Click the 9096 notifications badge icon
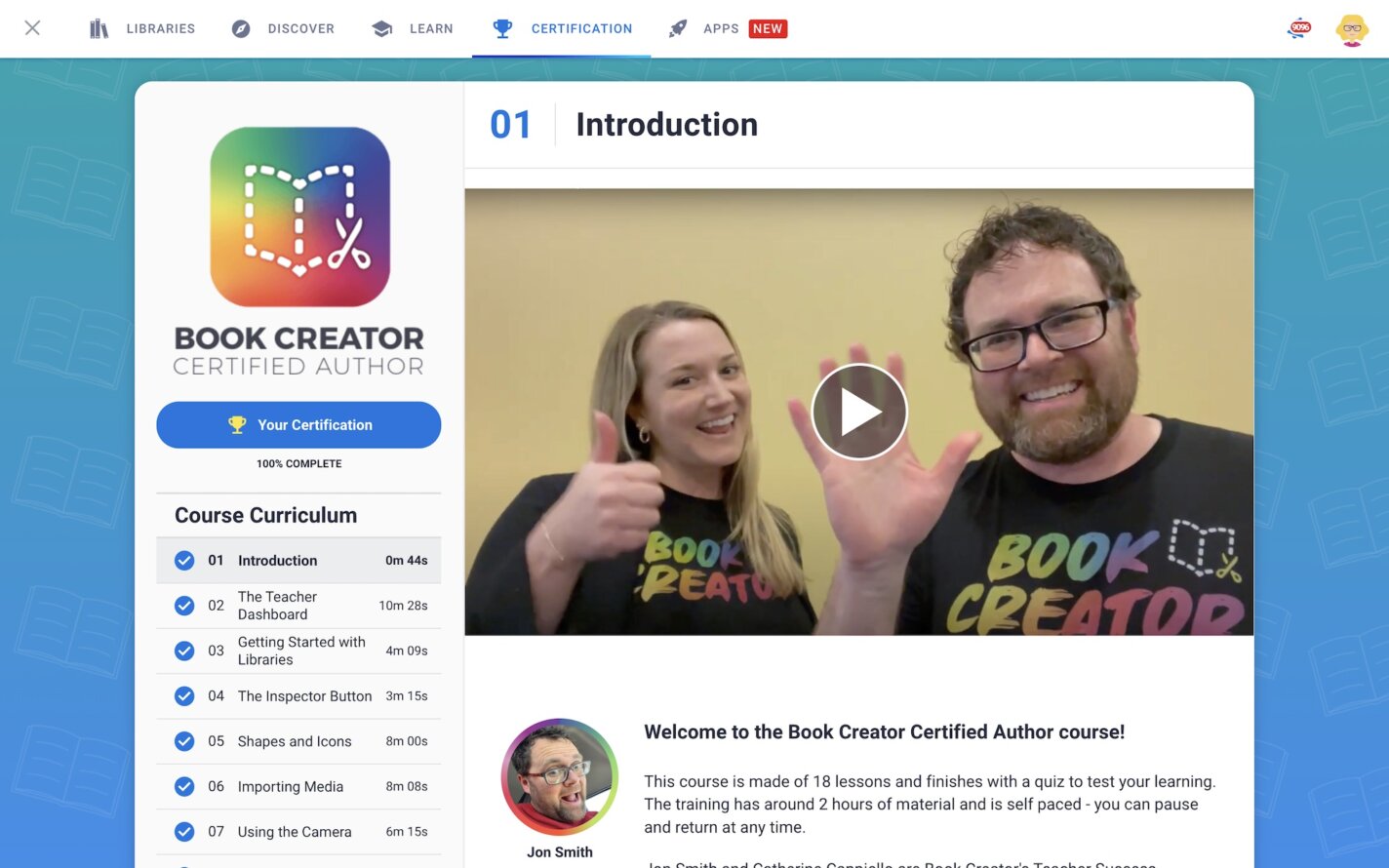Image resolution: width=1389 pixels, height=868 pixels. (x=1298, y=28)
